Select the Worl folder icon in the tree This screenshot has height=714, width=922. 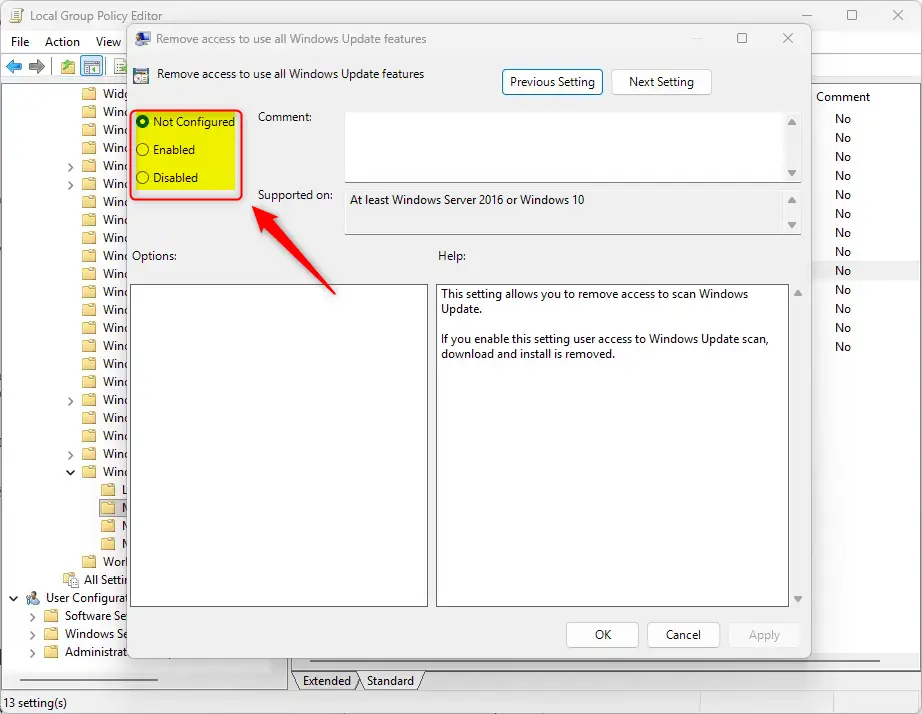(x=89, y=561)
